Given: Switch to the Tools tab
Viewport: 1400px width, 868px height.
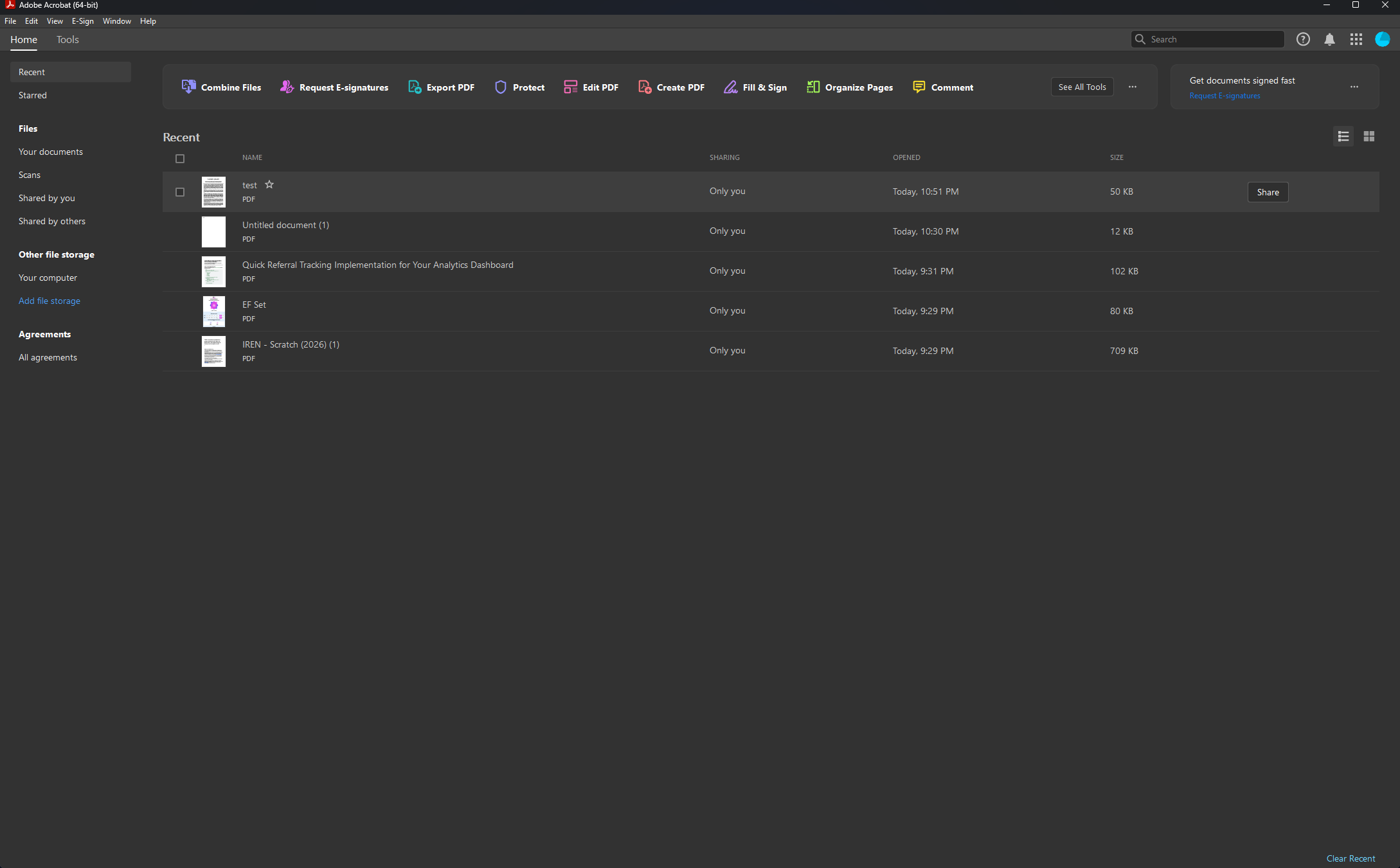Looking at the screenshot, I should pyautogui.click(x=67, y=40).
